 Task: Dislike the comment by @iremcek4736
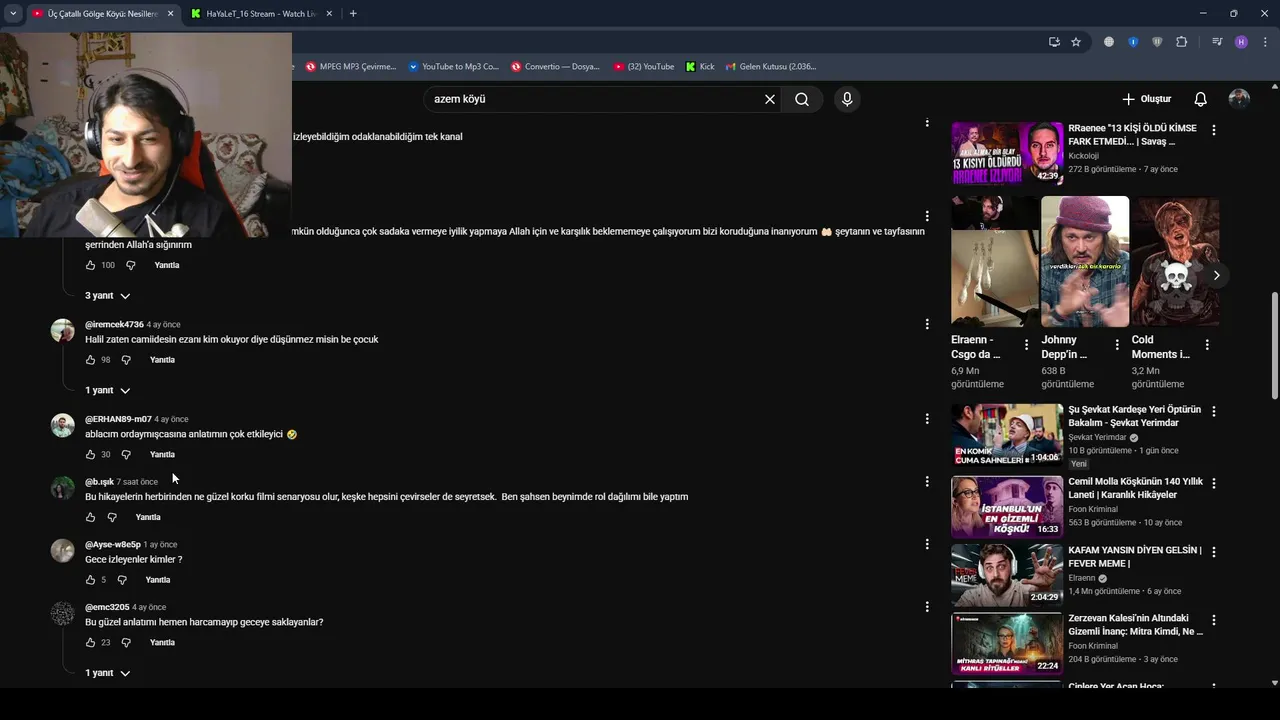click(126, 360)
